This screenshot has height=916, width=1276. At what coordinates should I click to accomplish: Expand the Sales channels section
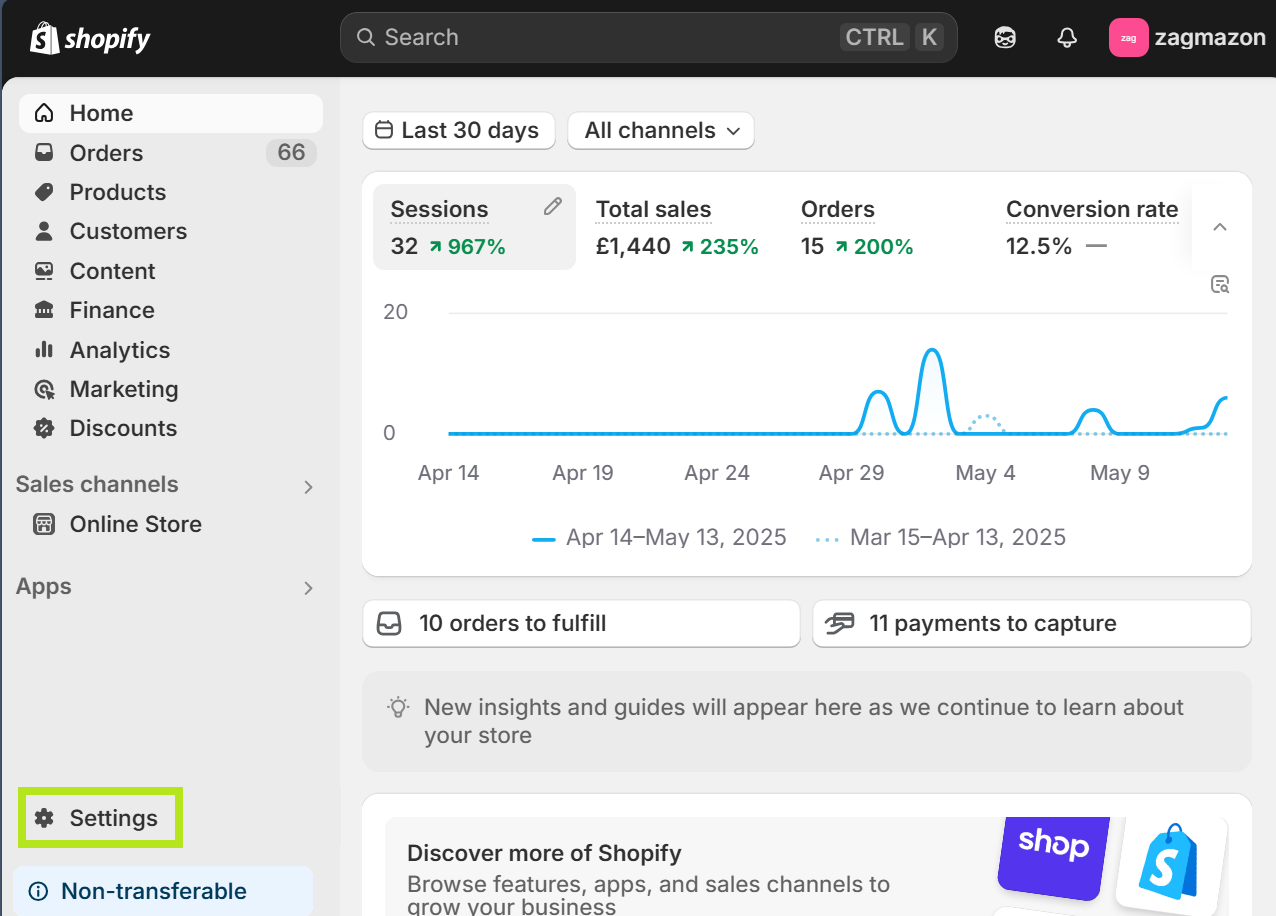(308, 486)
